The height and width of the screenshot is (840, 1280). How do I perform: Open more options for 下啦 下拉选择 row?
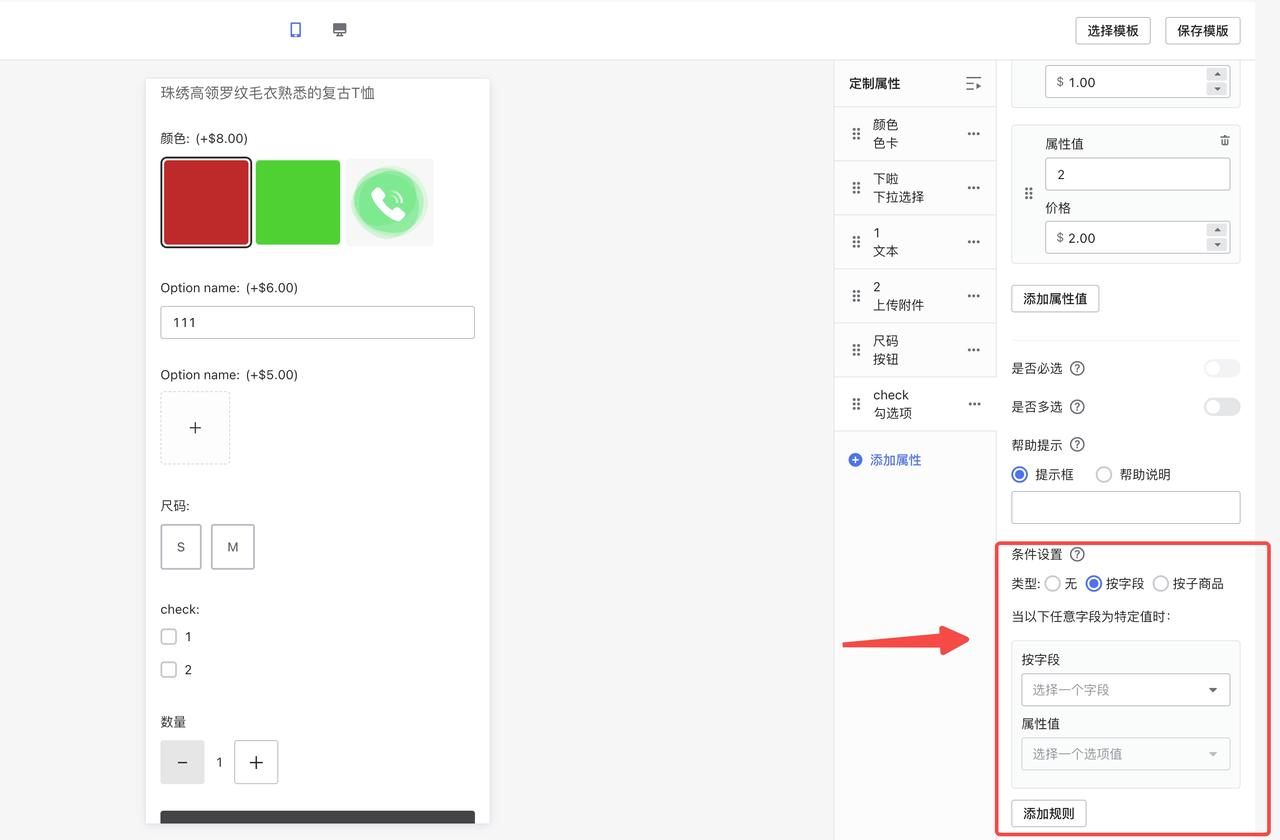coord(974,188)
